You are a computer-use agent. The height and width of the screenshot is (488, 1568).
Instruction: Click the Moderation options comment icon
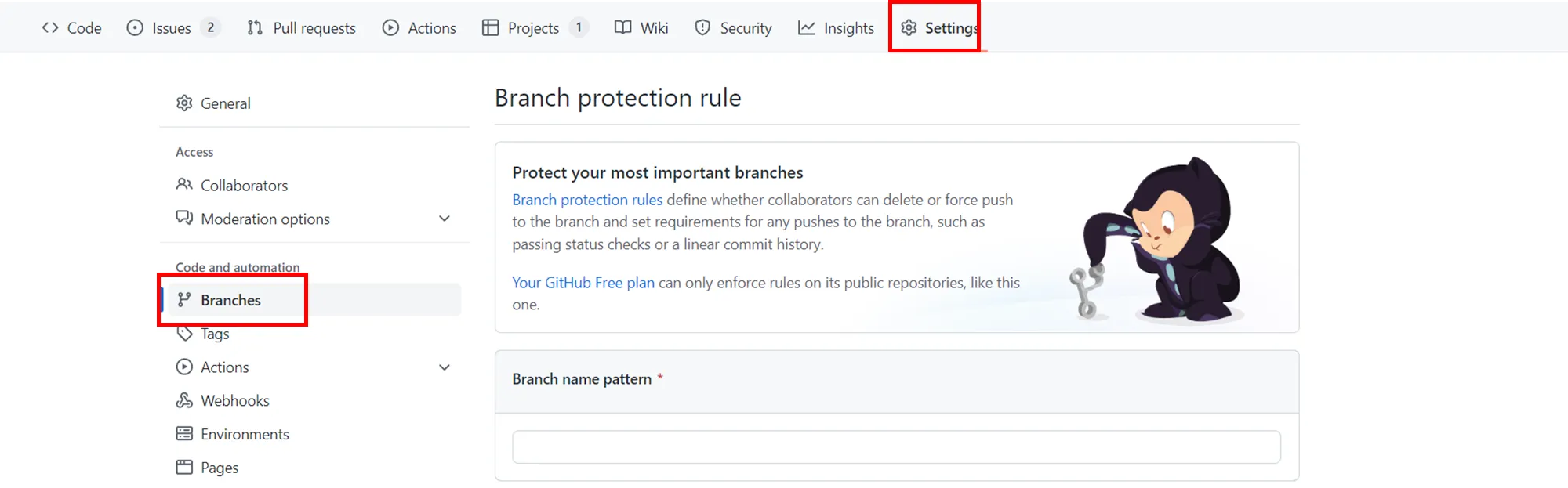click(184, 218)
